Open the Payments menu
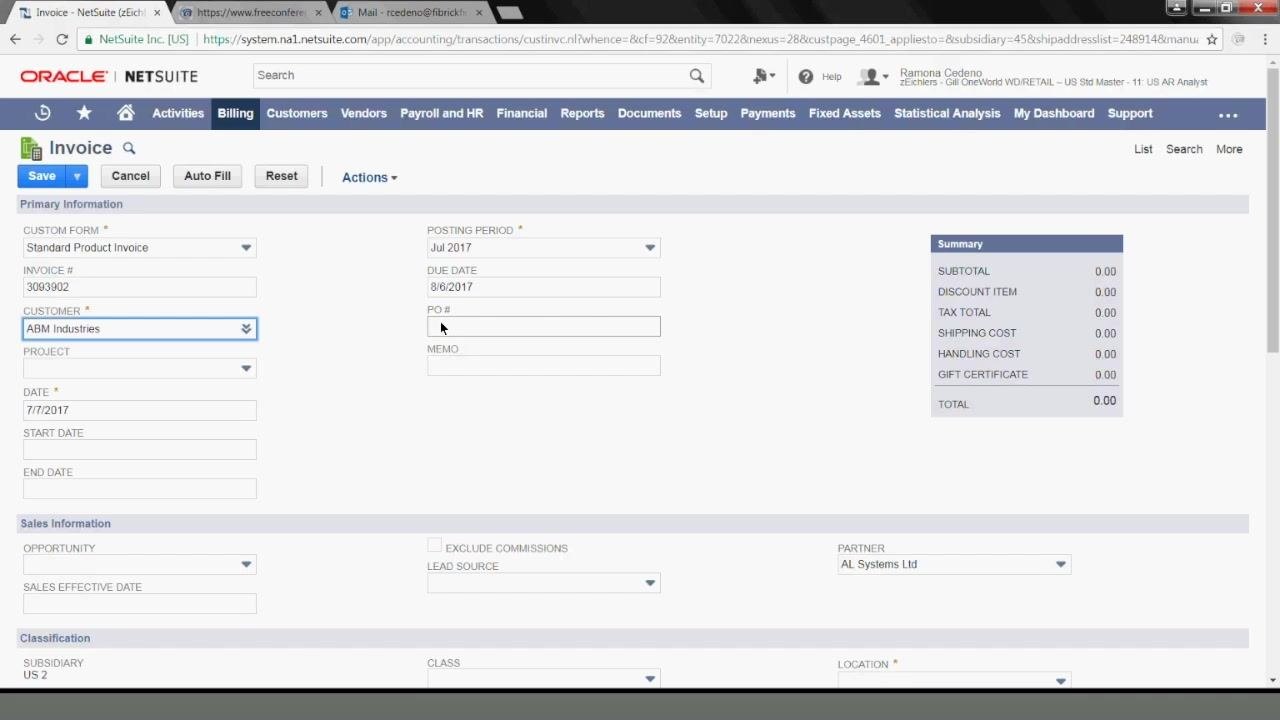The width and height of the screenshot is (1280, 720). pyautogui.click(x=768, y=113)
